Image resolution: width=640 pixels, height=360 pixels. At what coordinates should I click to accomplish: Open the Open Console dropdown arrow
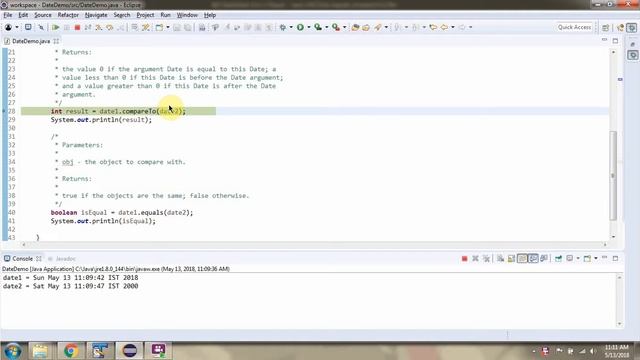(x=596, y=258)
